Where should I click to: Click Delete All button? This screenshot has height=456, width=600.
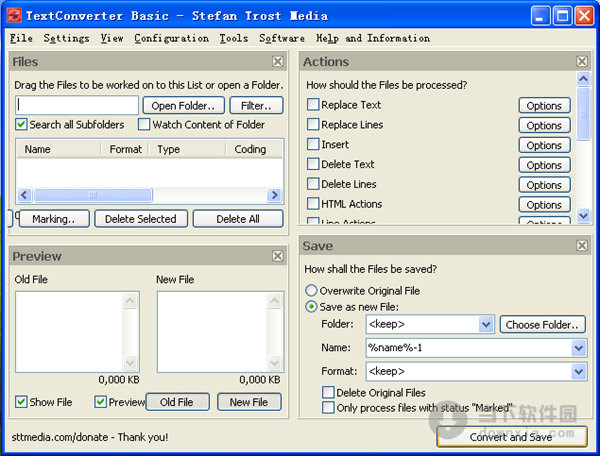pos(238,219)
